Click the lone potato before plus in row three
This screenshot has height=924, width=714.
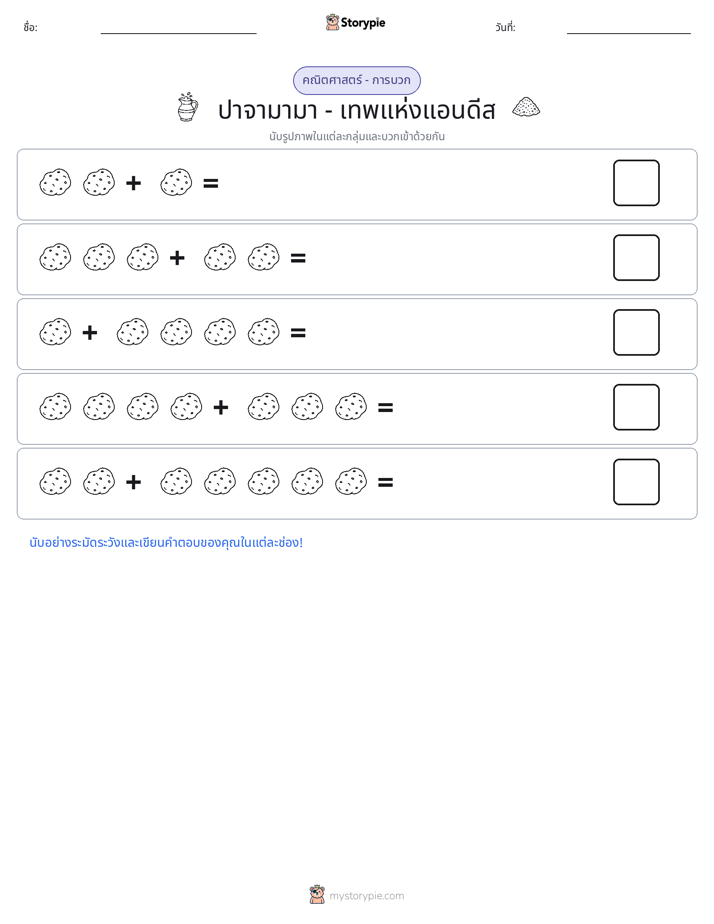pyautogui.click(x=55, y=332)
